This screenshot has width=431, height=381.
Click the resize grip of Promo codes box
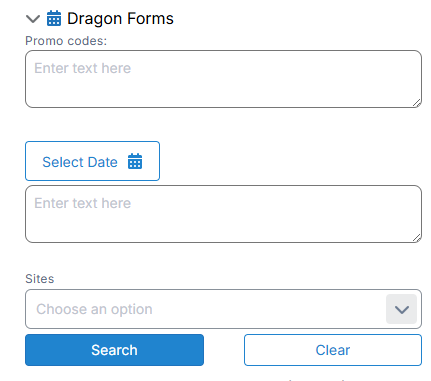[x=417, y=103]
